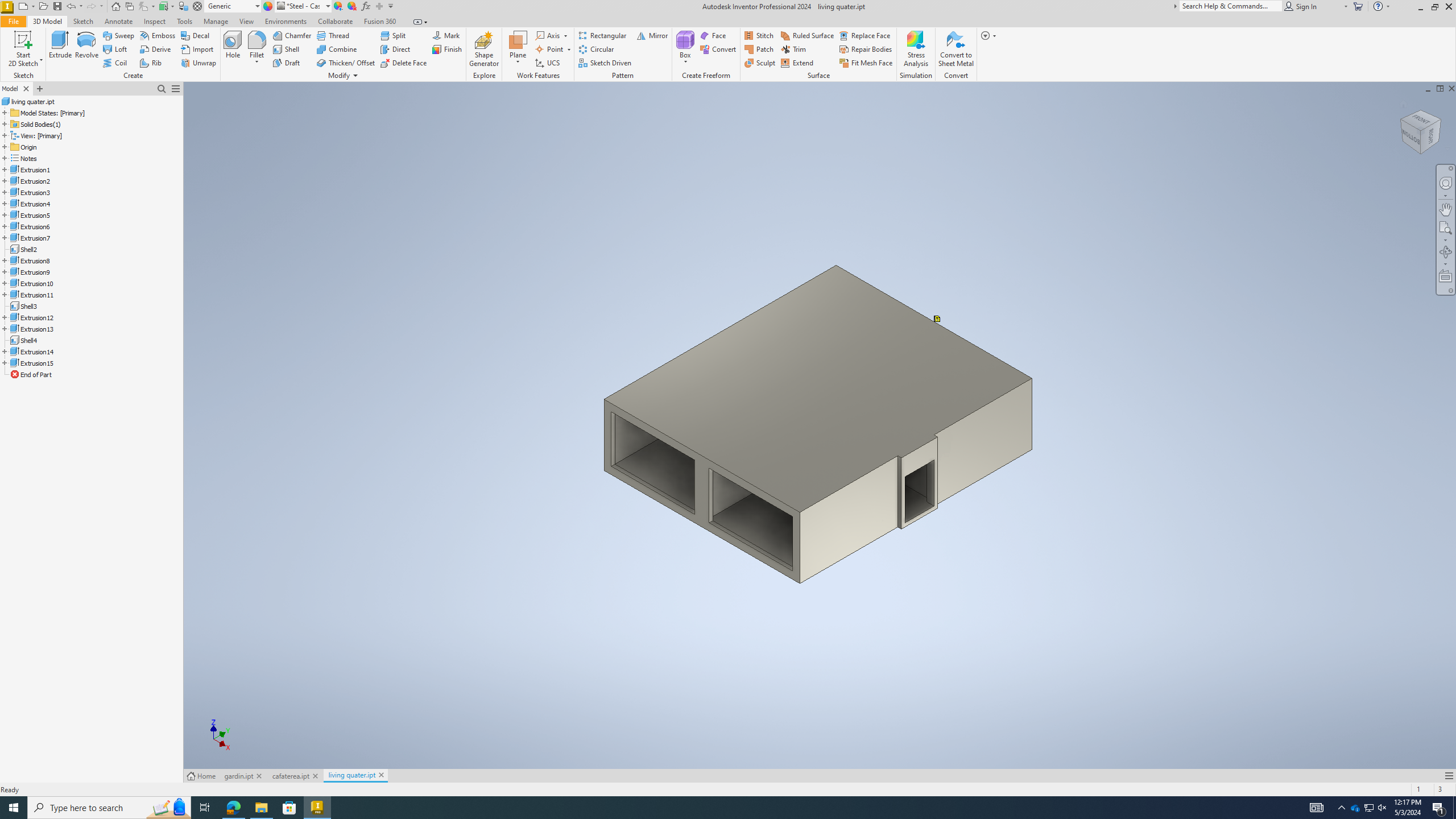Select the Emboss tool
Viewport: 1456px width, 819px height.
tap(158, 35)
